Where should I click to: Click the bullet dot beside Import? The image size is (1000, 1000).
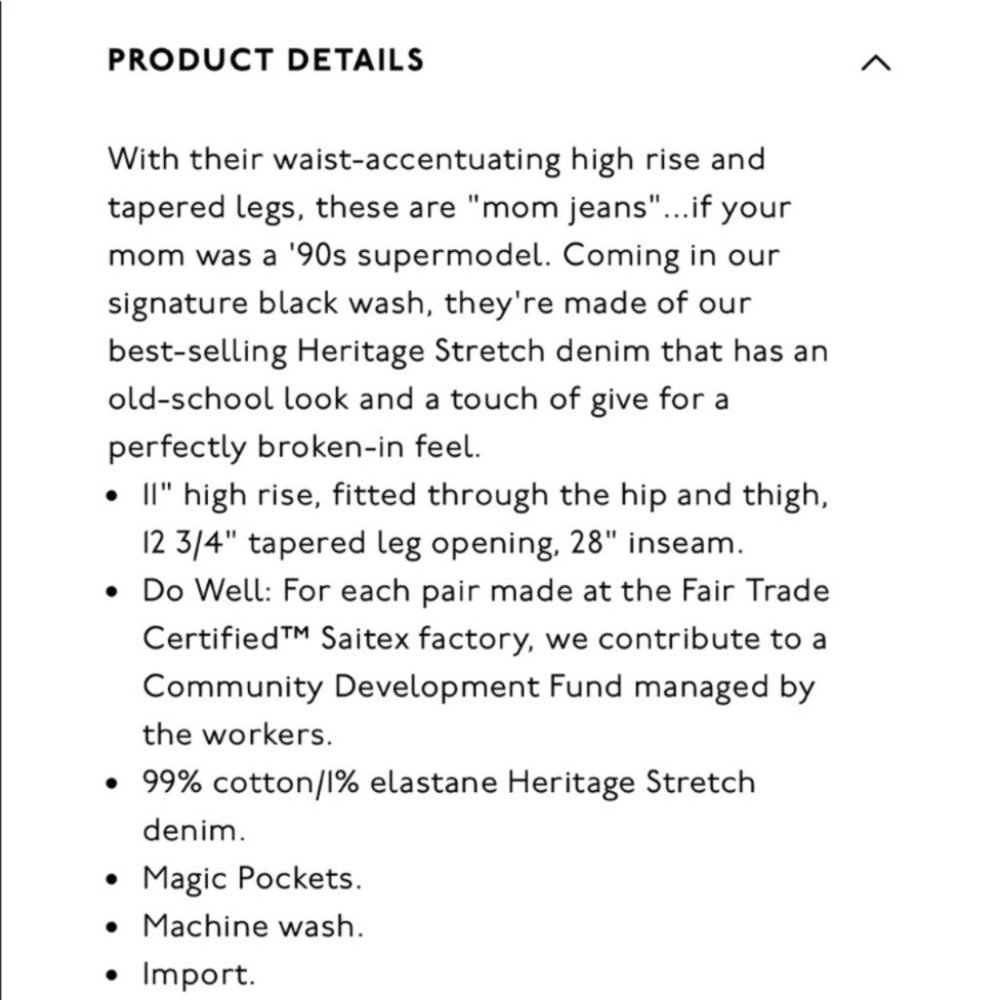[x=113, y=975]
